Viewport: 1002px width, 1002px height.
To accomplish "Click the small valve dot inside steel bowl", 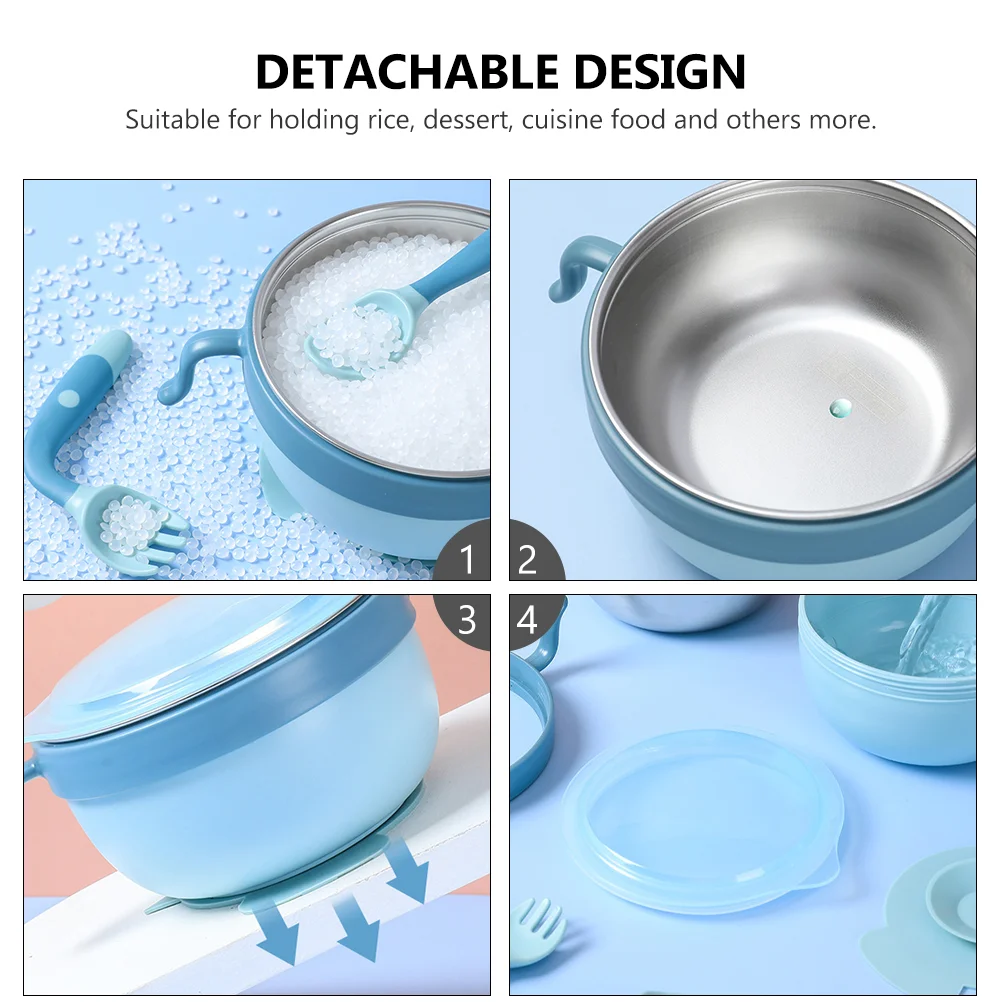I will 840,407.
